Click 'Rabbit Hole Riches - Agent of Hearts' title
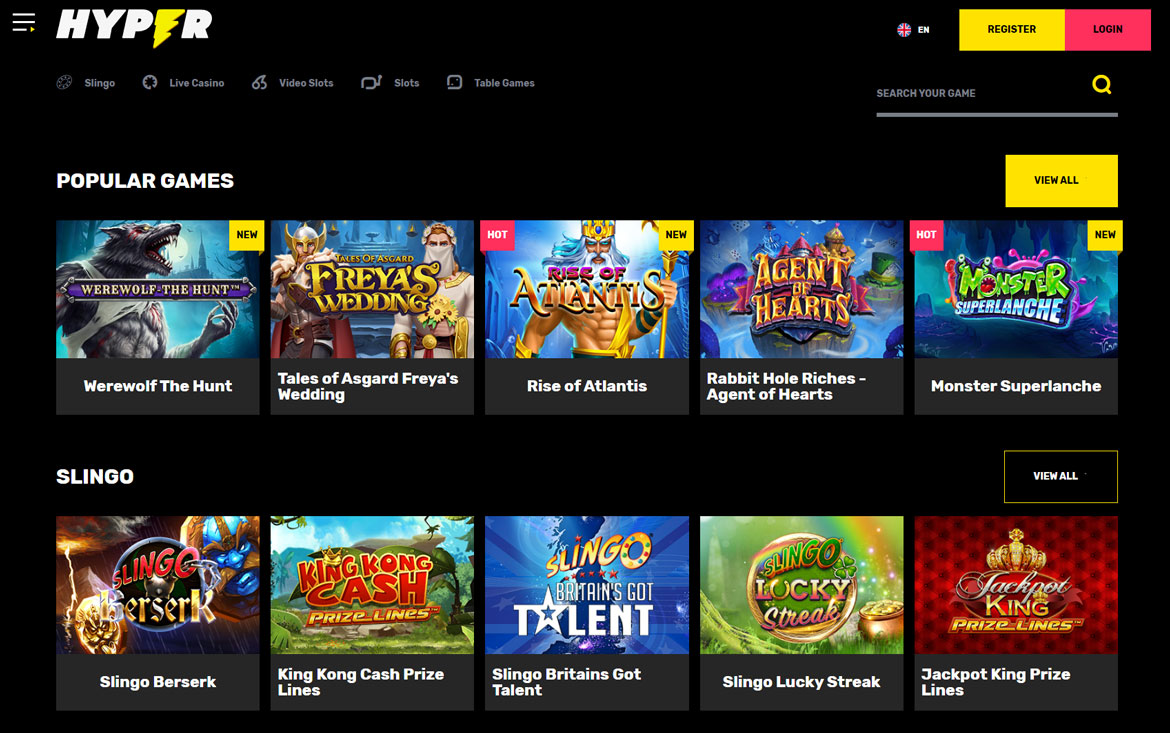Screen dimensions: 1170x733 (x=786, y=387)
